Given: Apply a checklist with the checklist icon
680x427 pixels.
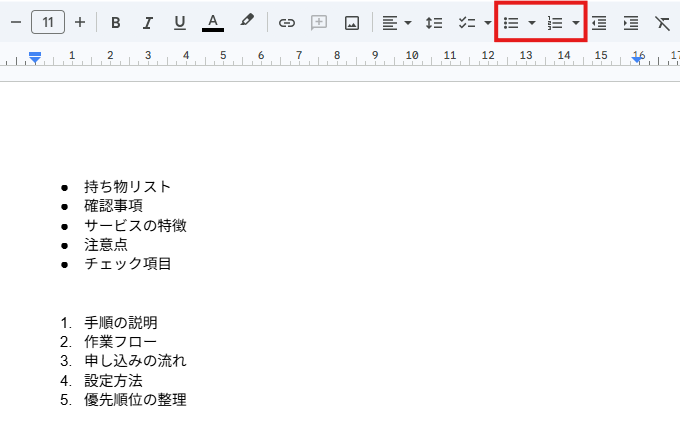Looking at the screenshot, I should 467,23.
